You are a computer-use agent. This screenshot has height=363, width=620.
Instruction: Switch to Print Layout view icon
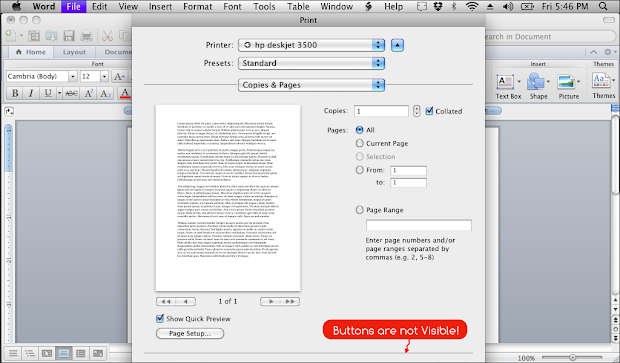64,353
